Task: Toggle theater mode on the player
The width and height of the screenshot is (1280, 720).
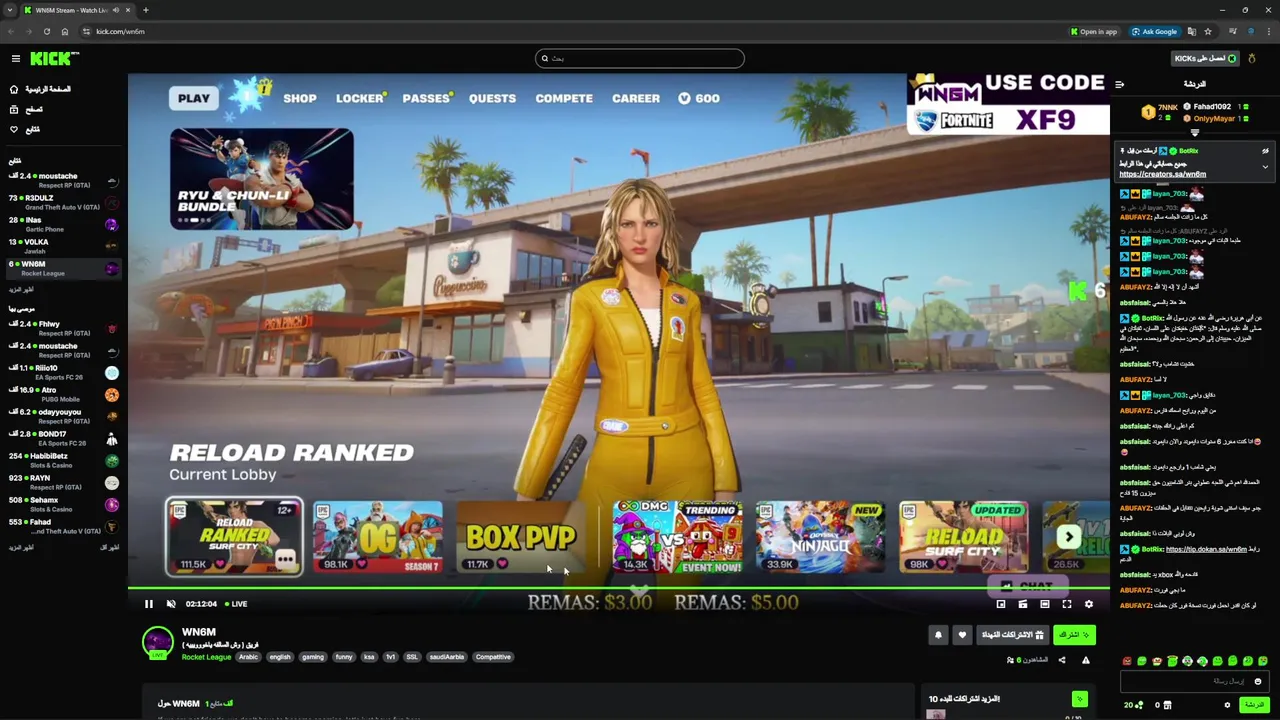Action: (1045, 604)
